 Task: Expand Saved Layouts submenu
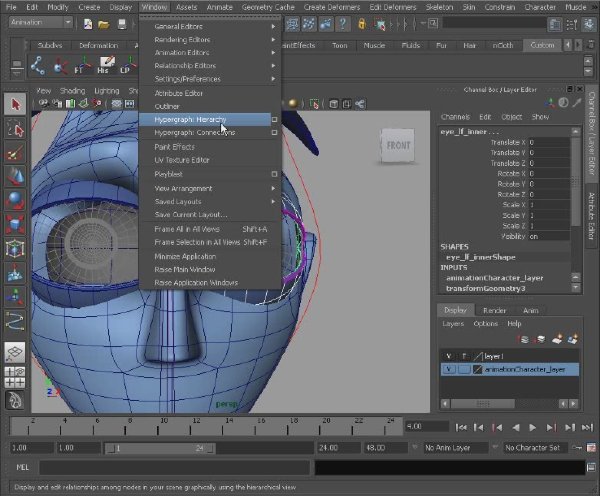(x=210, y=201)
